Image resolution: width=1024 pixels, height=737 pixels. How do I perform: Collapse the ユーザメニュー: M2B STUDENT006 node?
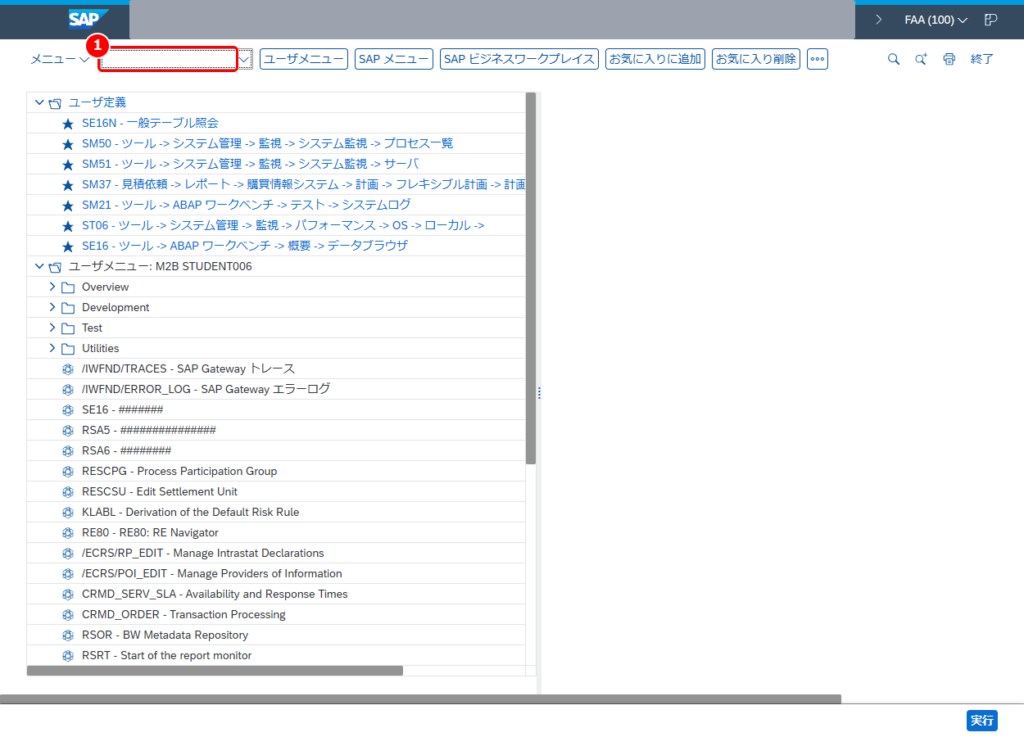click(39, 266)
